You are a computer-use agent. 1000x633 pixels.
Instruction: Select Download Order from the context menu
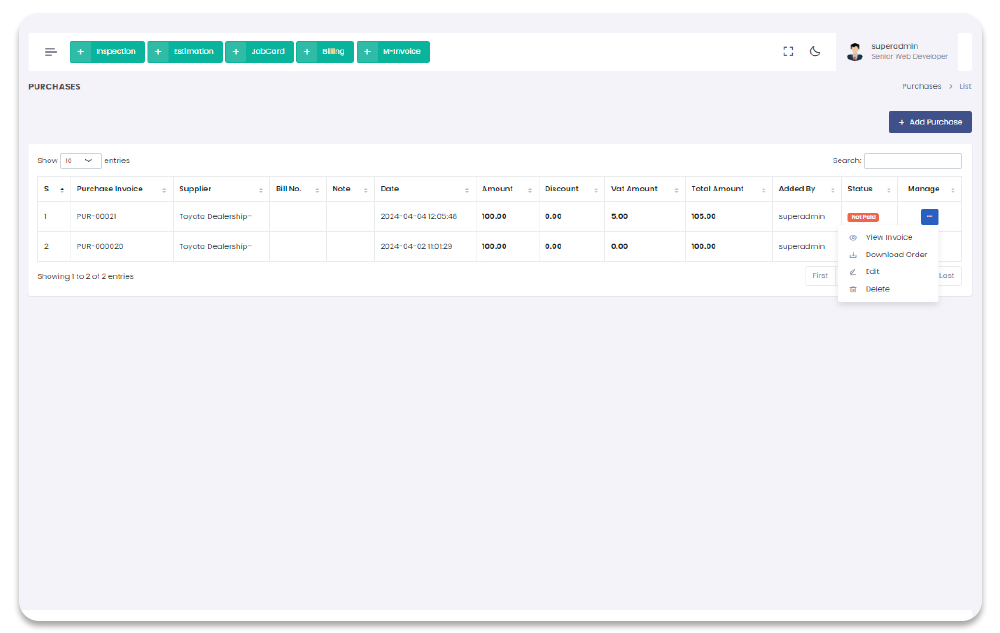click(896, 255)
